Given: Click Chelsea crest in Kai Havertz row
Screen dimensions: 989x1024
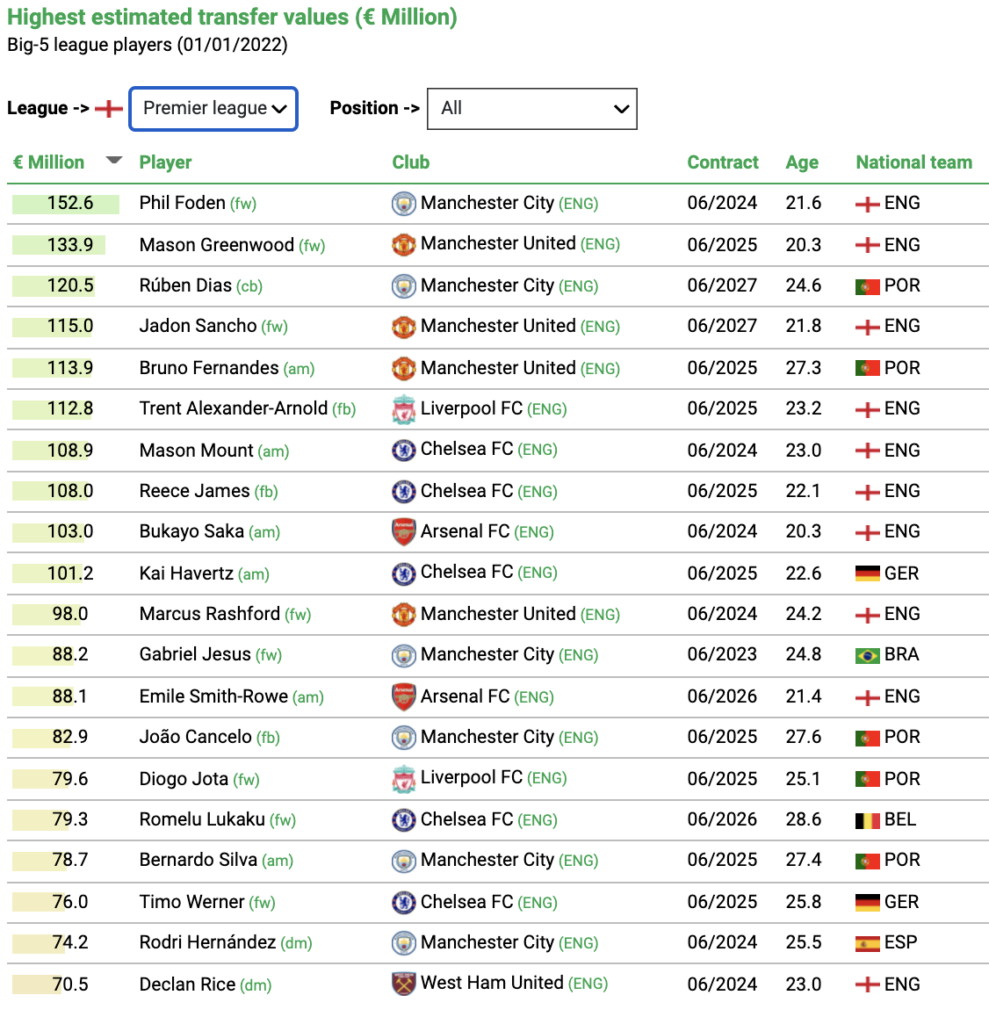Looking at the screenshot, I should (x=404, y=574).
